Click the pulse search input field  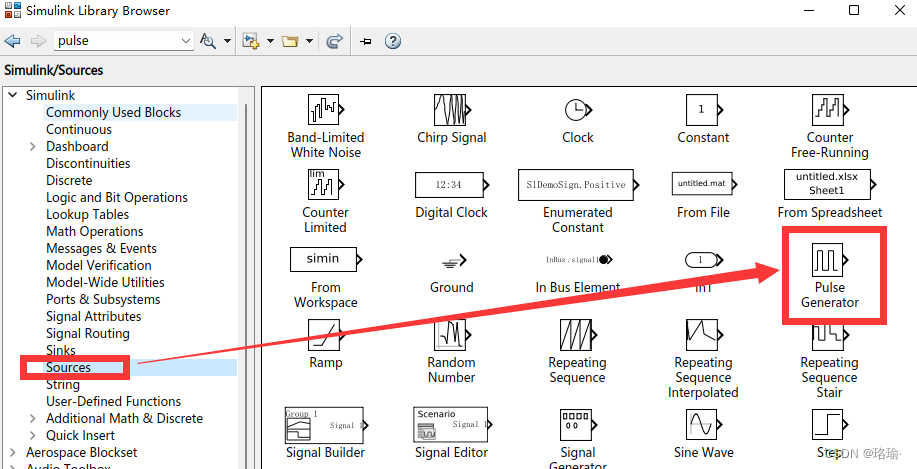click(x=123, y=41)
